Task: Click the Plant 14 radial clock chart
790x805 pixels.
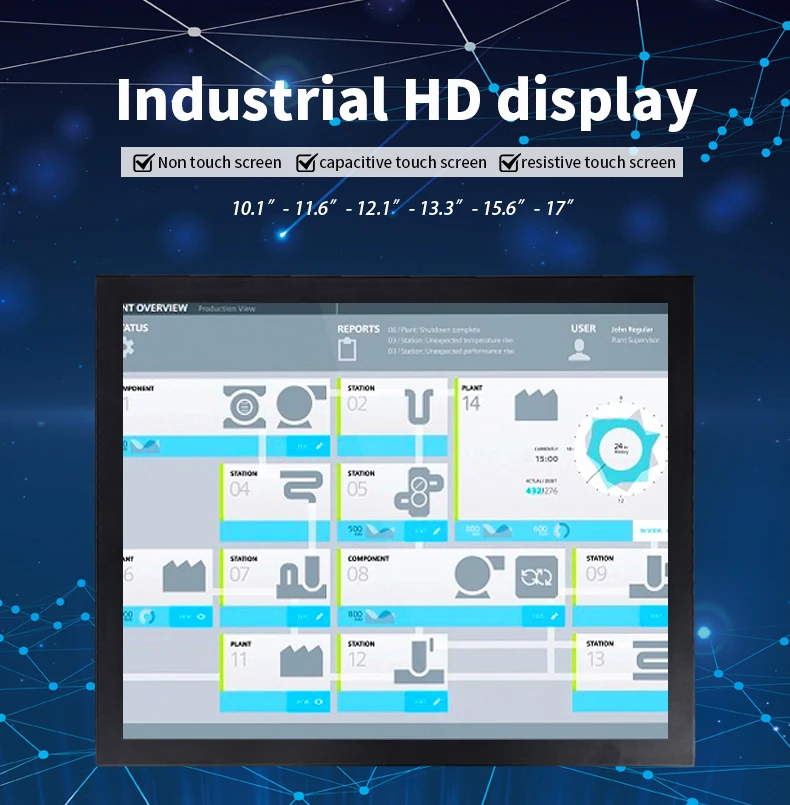Action: (621, 449)
